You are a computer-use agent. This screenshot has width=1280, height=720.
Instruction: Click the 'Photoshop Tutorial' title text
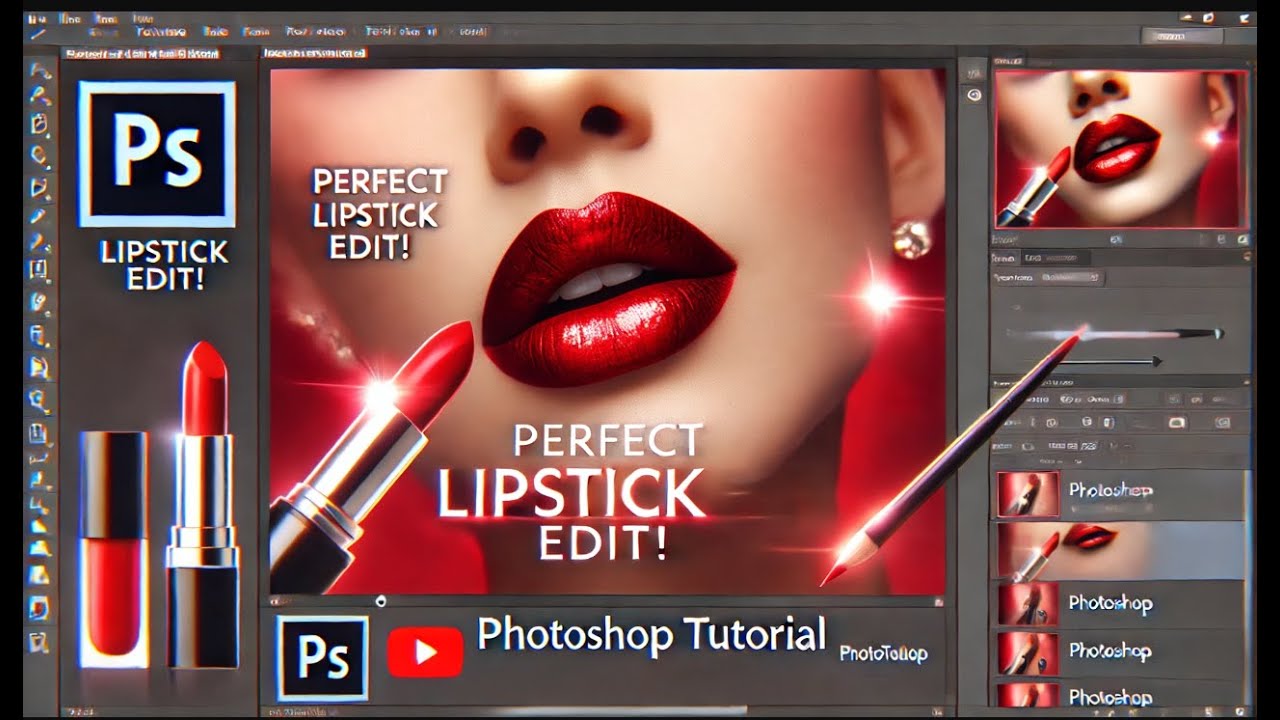click(x=651, y=635)
